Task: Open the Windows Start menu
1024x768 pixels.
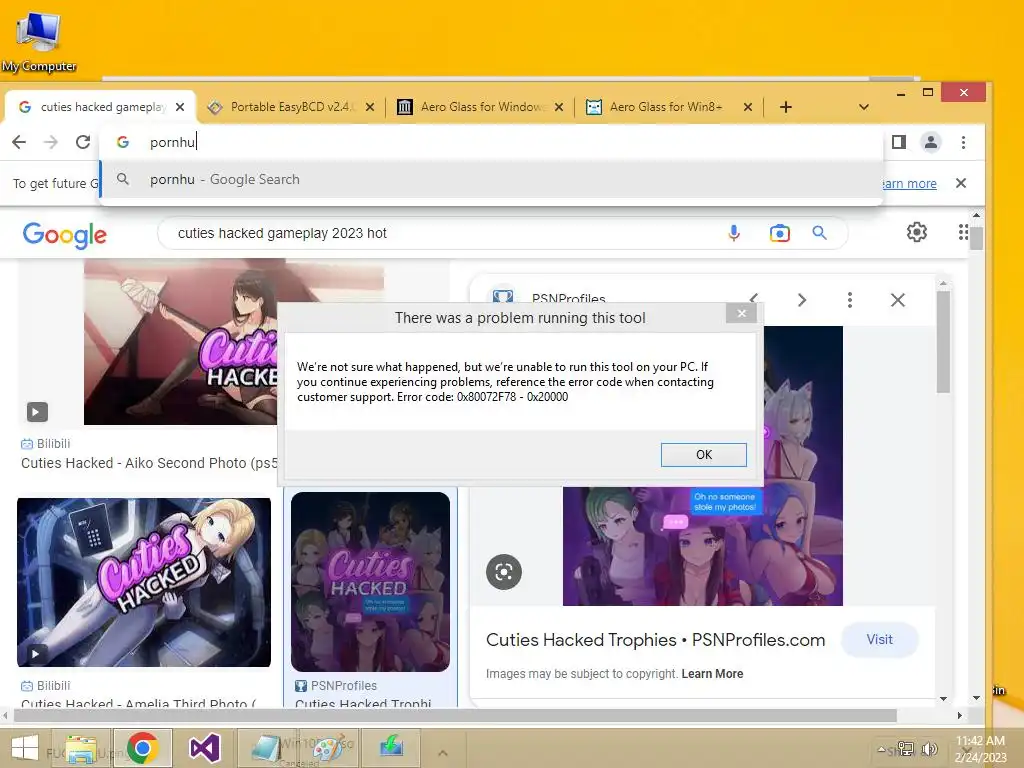Action: [24, 748]
